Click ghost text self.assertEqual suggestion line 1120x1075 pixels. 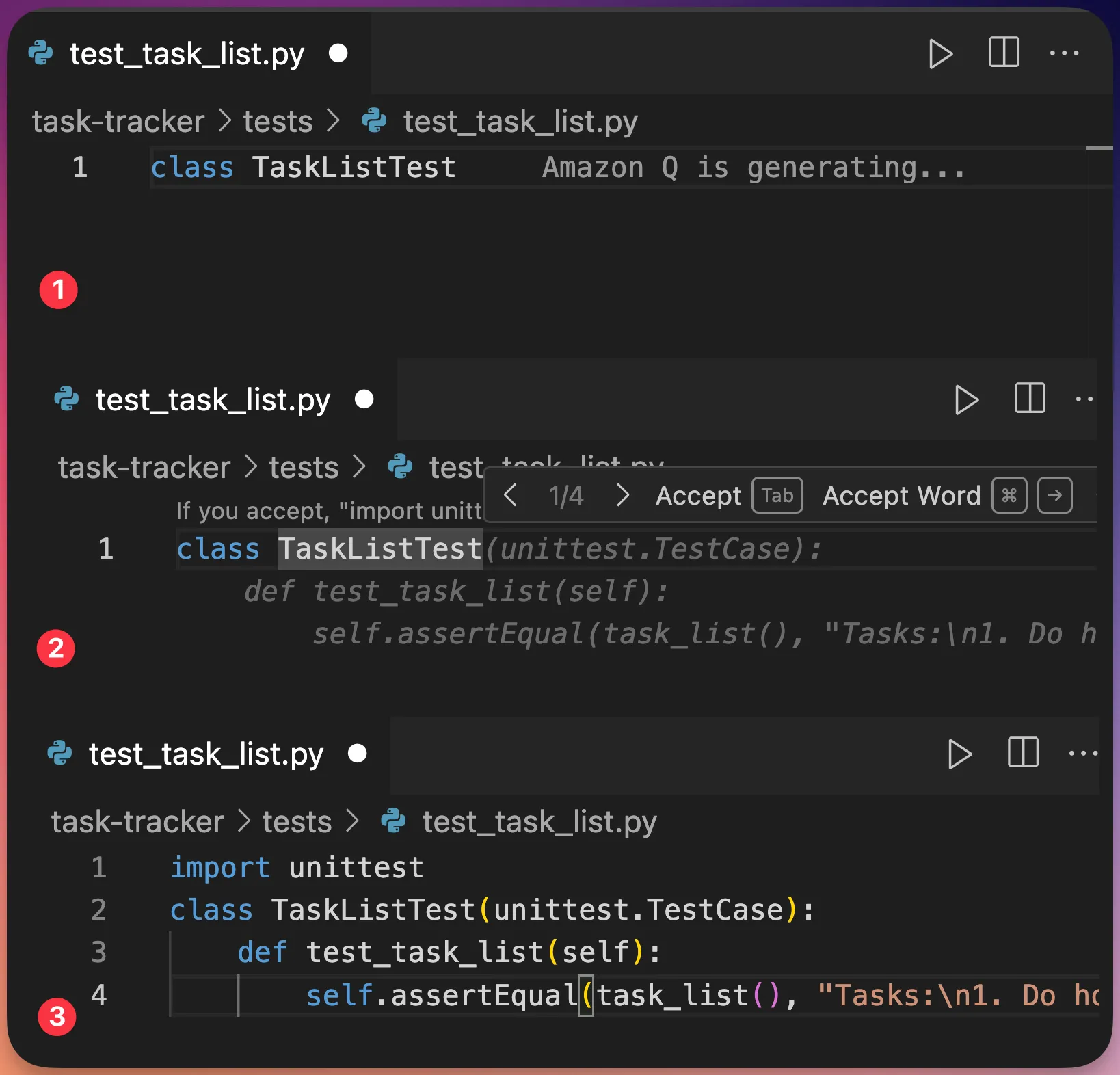[x=704, y=634]
